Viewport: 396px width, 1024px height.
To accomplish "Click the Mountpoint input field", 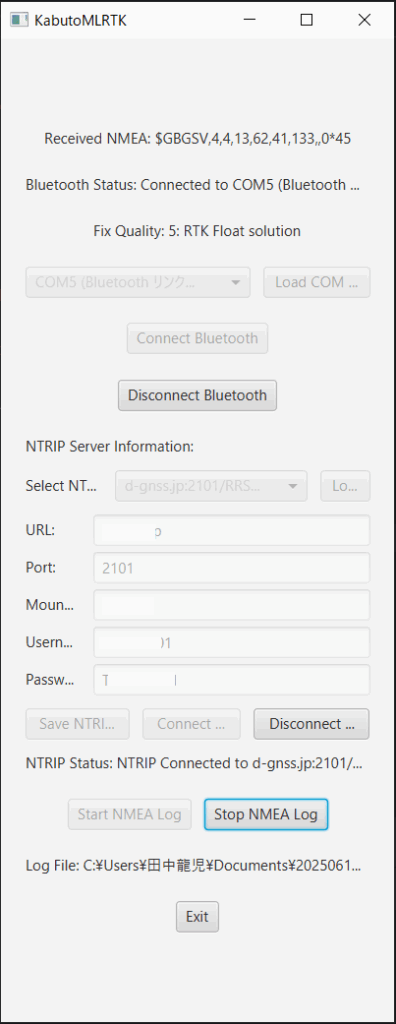I will pyautogui.click(x=232, y=605).
